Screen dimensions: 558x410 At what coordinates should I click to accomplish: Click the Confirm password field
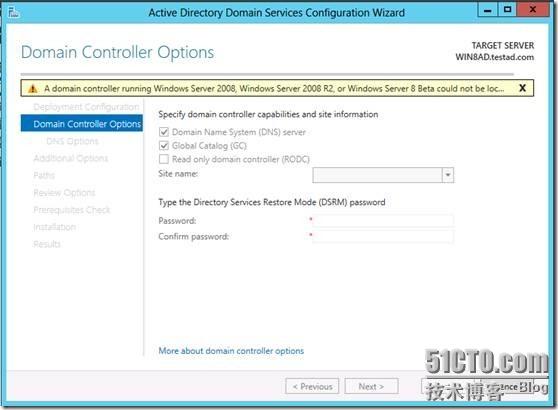pos(383,236)
